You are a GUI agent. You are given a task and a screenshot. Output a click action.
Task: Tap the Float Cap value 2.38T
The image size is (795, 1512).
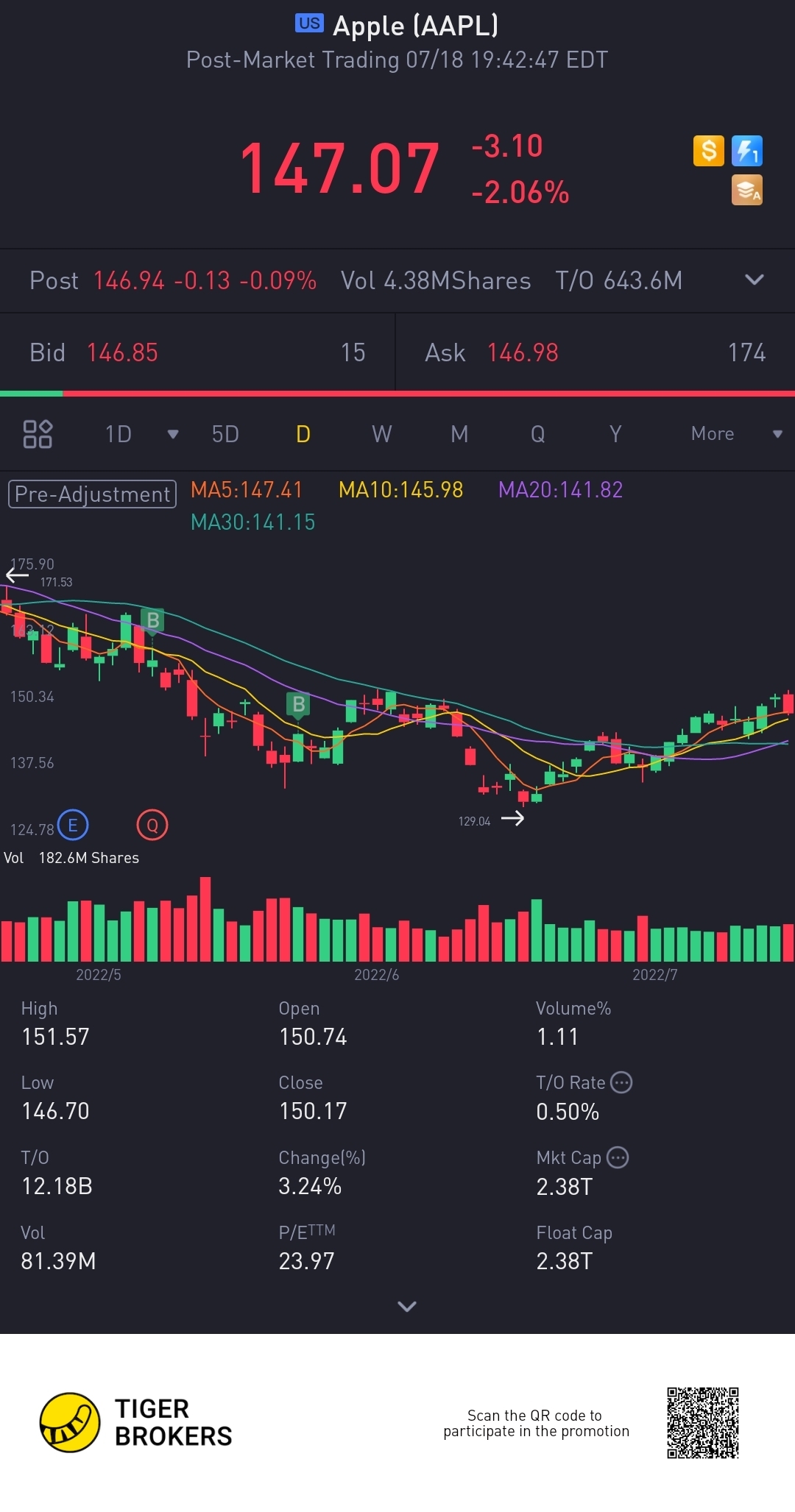(x=564, y=1261)
